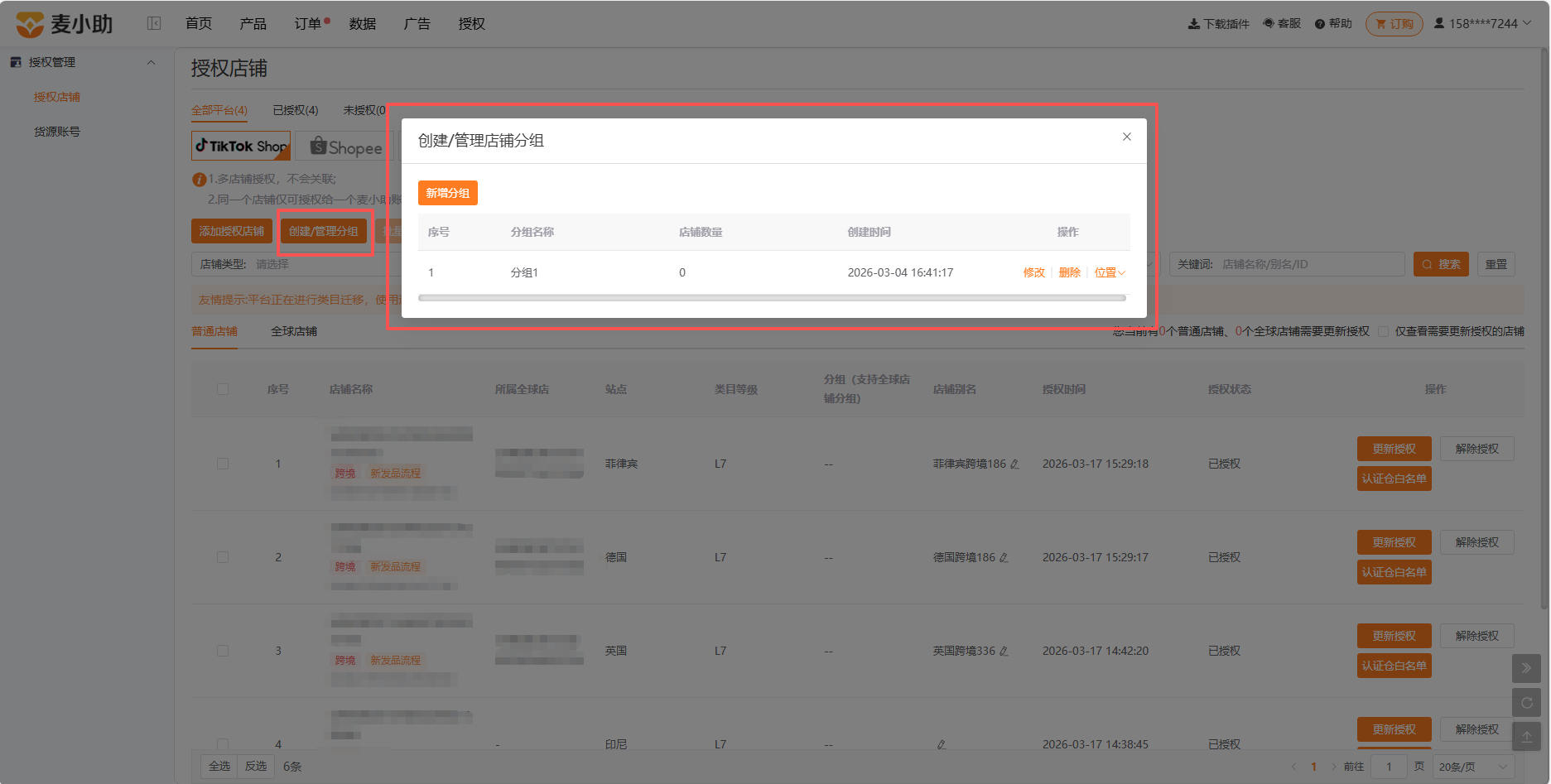Click 修改 for 分组1
1551x784 pixels.
(x=1033, y=272)
